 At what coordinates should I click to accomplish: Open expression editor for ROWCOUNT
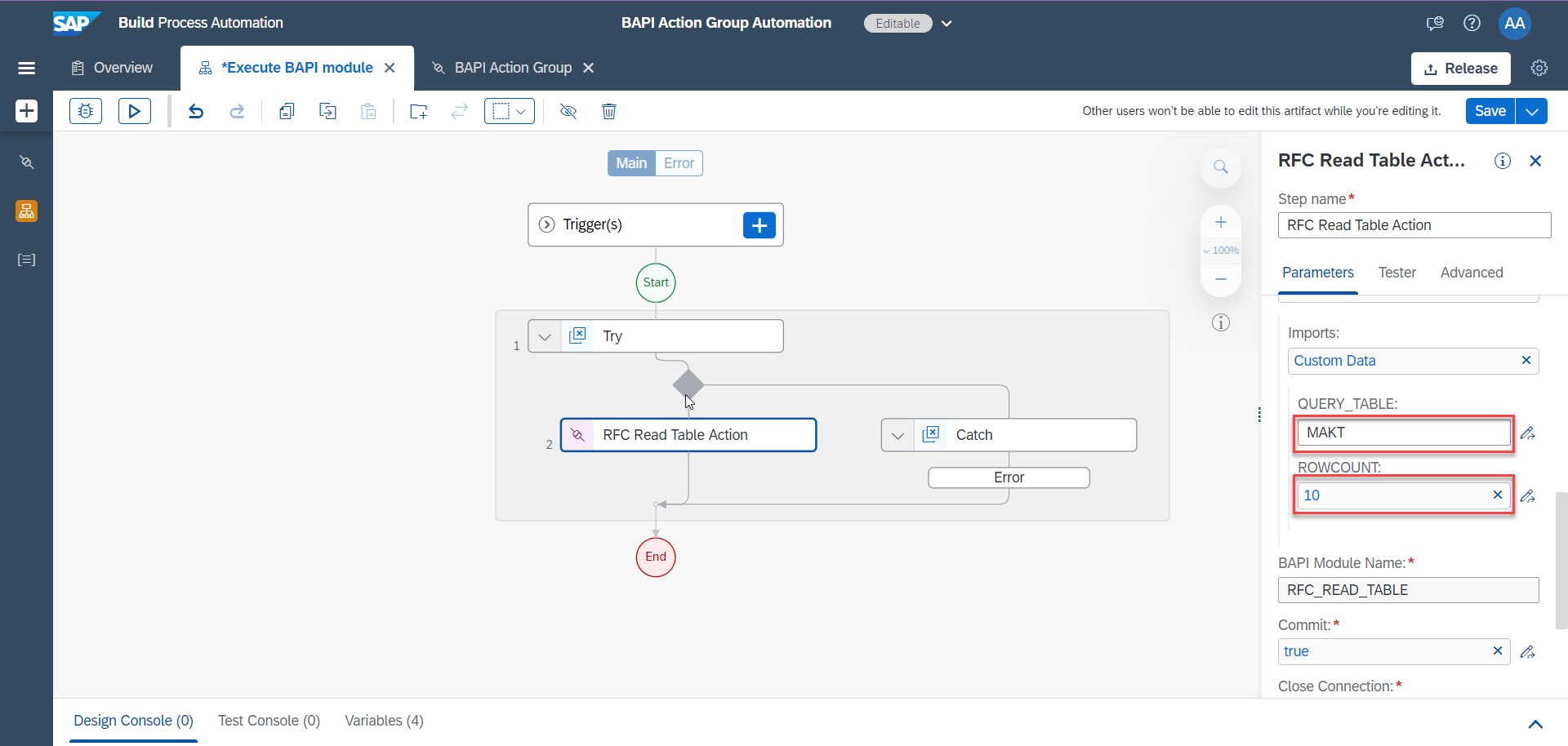1528,495
